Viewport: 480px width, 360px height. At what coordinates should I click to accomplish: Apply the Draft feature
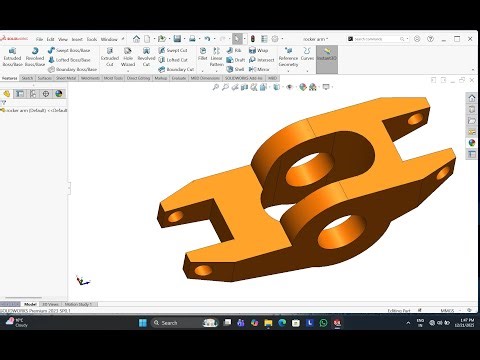236,60
